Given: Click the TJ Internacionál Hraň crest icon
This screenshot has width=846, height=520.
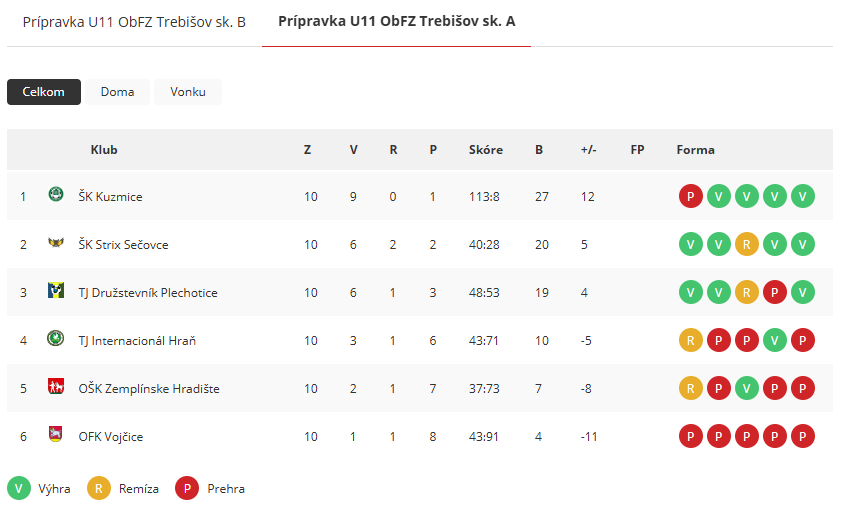Looking at the screenshot, I should click(56, 338).
